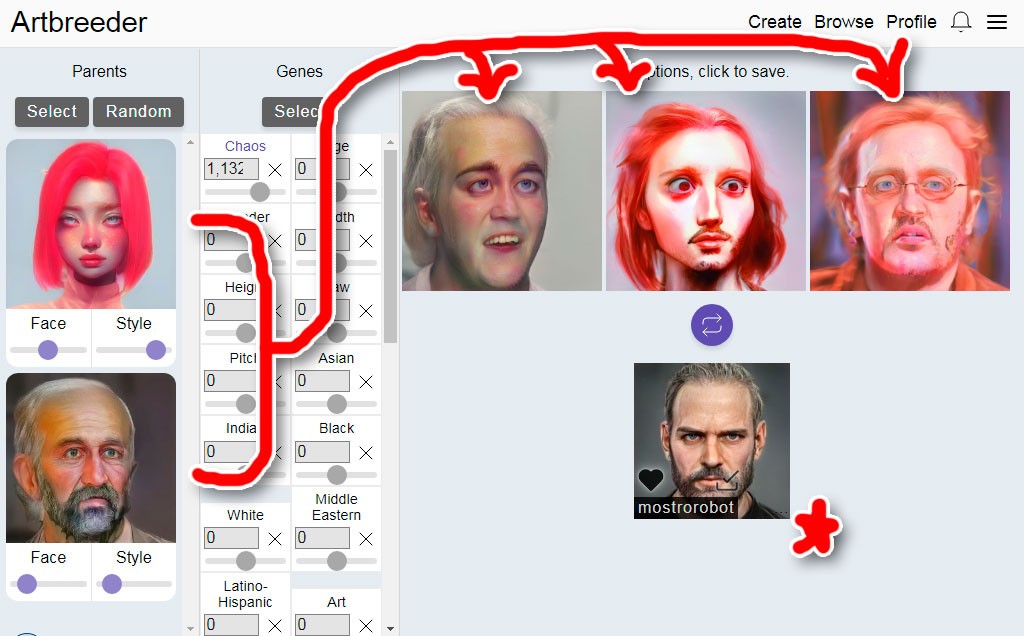Click the mostrorobot username label
Screen dimensions: 1024x636
coord(686,507)
